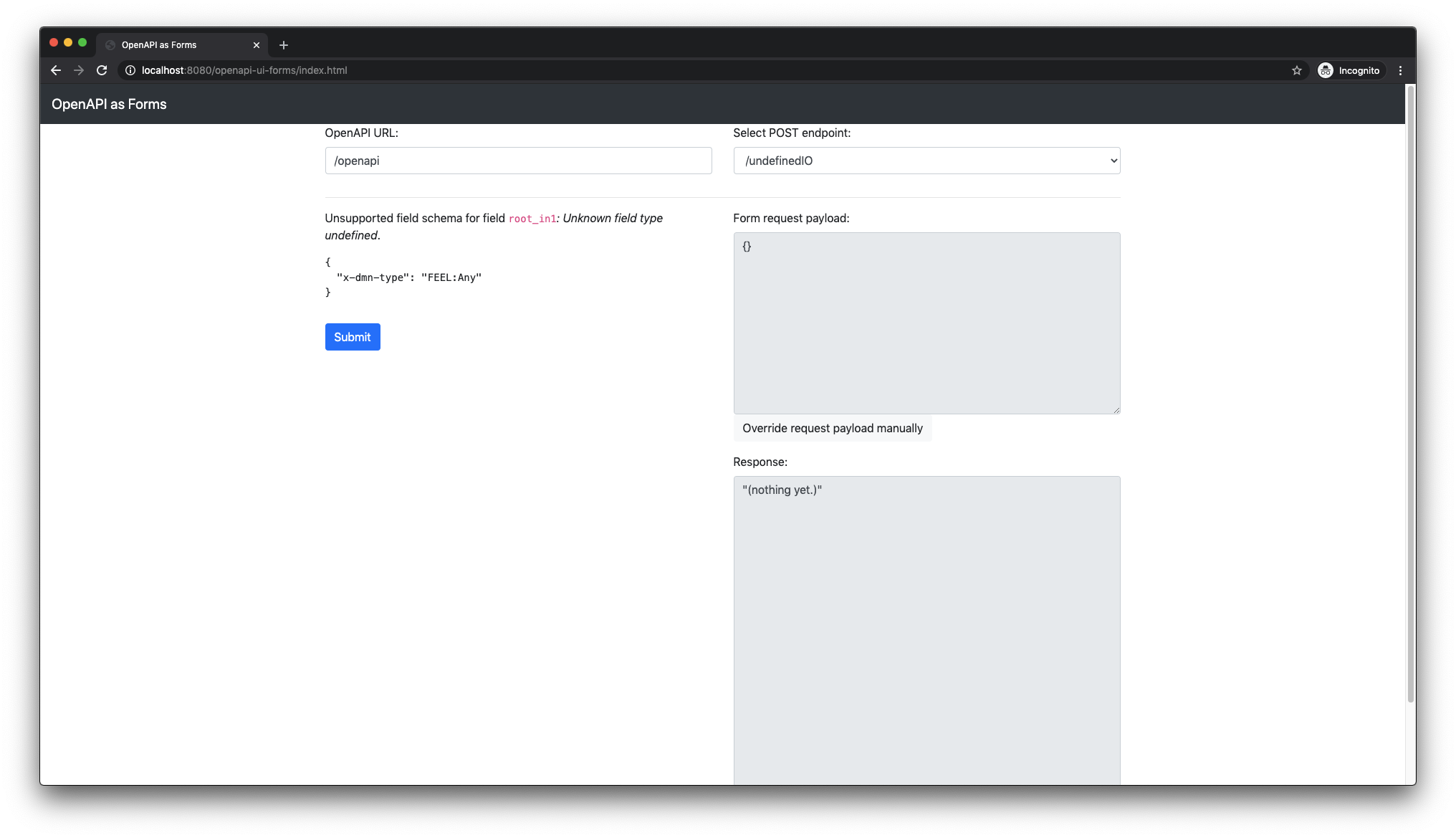This screenshot has height=838, width=1456.
Task: Click the page vertical scrollbar
Action: [1409, 394]
